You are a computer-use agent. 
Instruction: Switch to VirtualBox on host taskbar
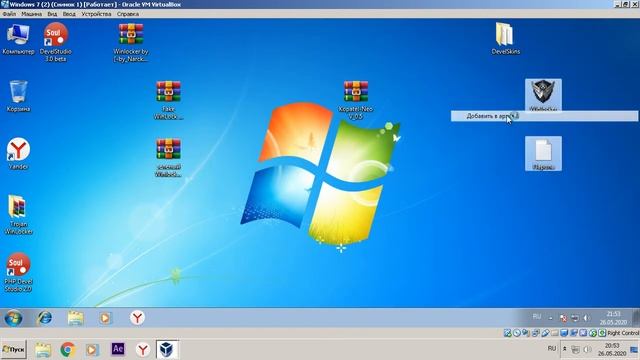coord(167,350)
